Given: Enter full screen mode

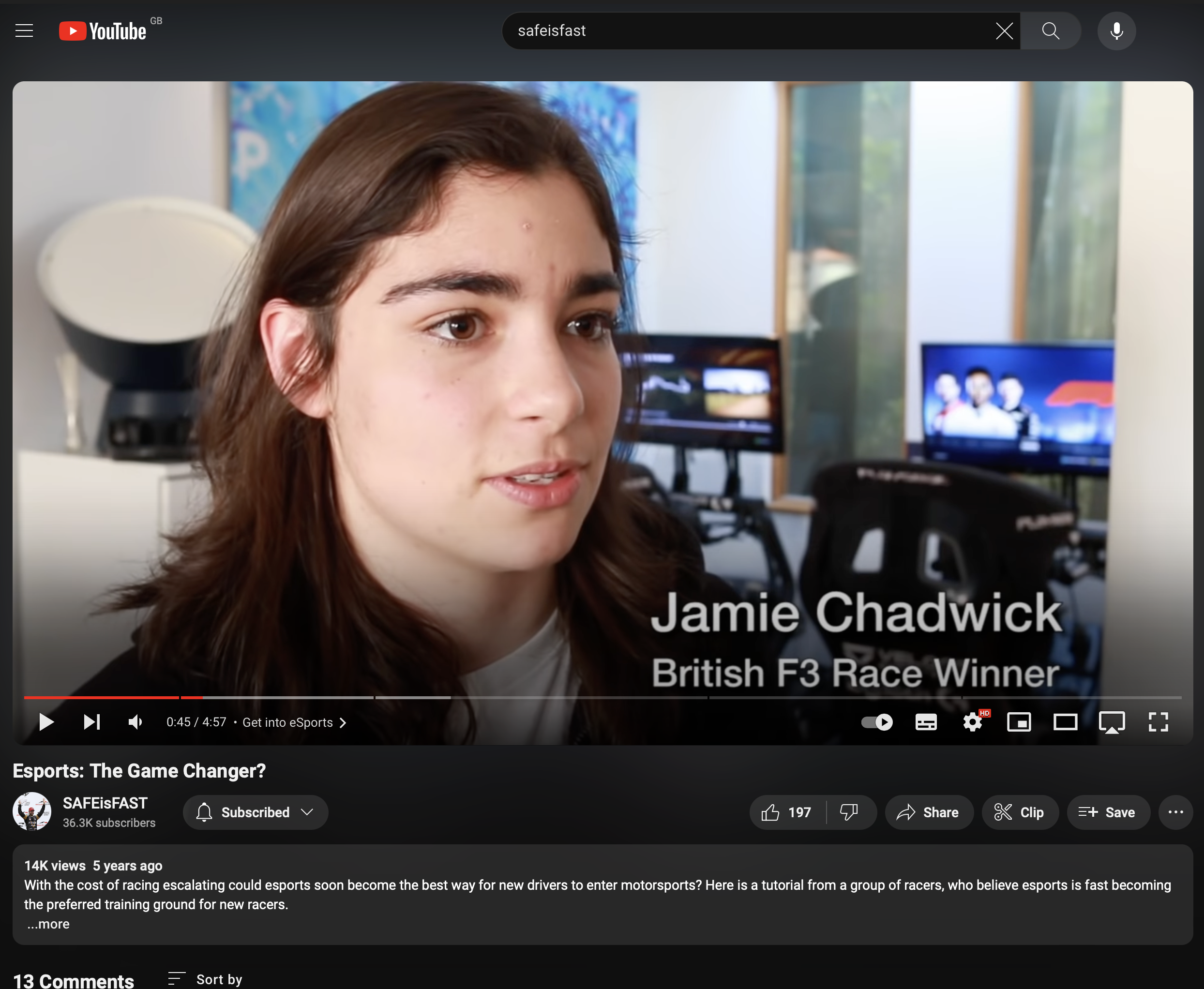Looking at the screenshot, I should 1158,722.
